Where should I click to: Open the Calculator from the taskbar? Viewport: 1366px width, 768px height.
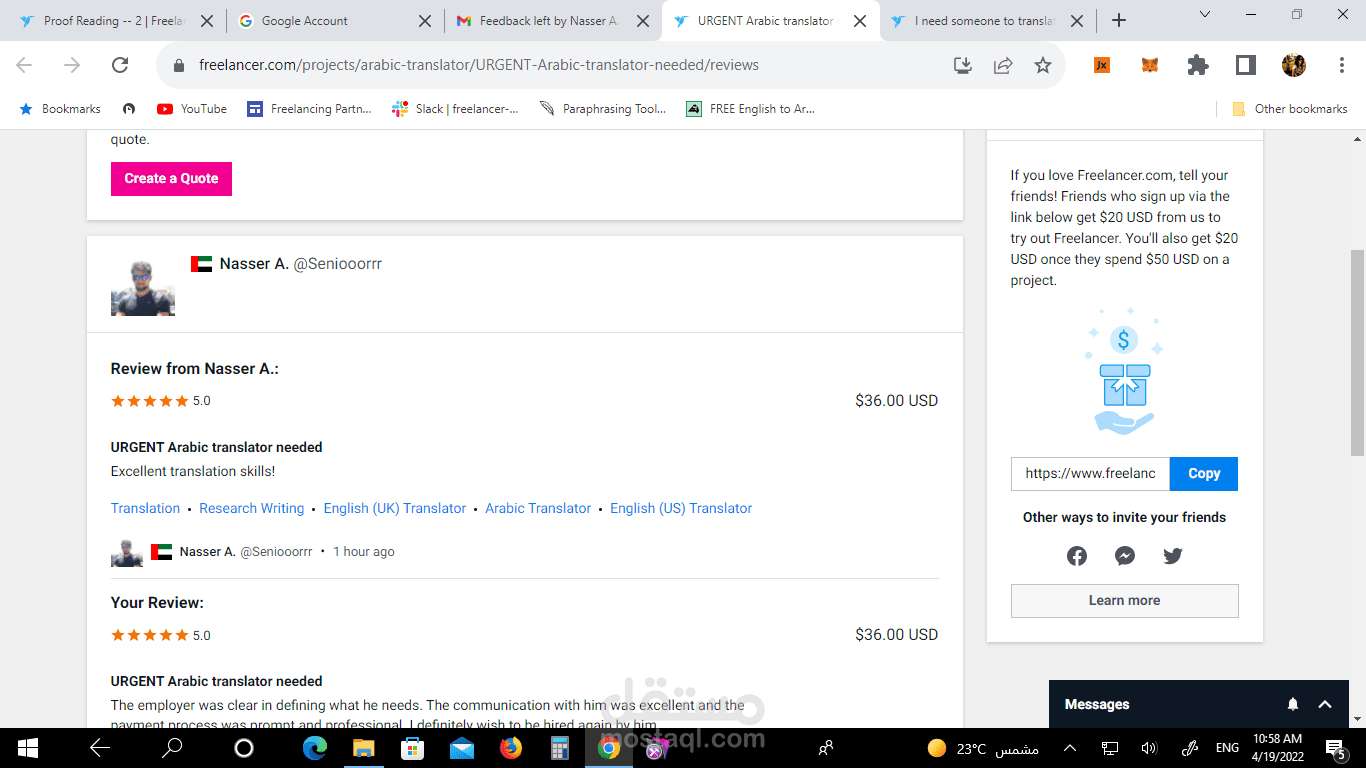point(560,747)
